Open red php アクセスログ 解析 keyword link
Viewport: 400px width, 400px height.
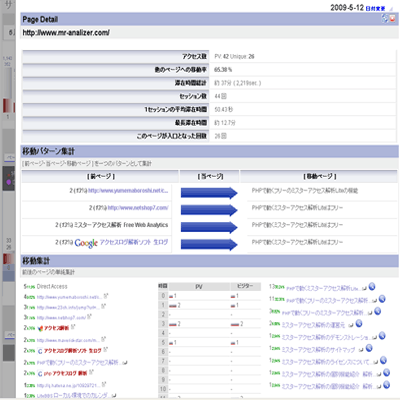[x=65, y=373]
